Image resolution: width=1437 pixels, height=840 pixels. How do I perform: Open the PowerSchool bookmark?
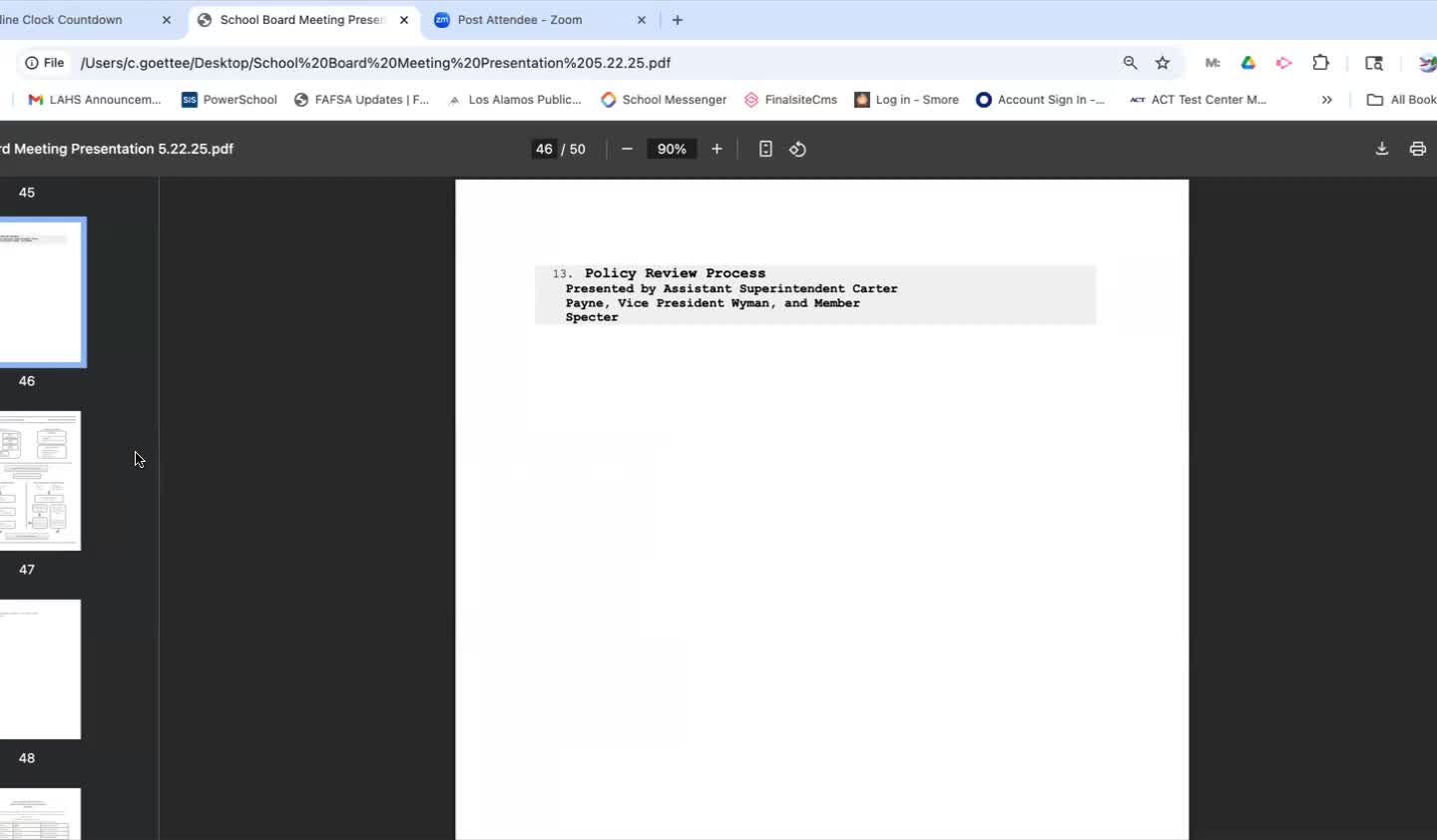(x=229, y=100)
